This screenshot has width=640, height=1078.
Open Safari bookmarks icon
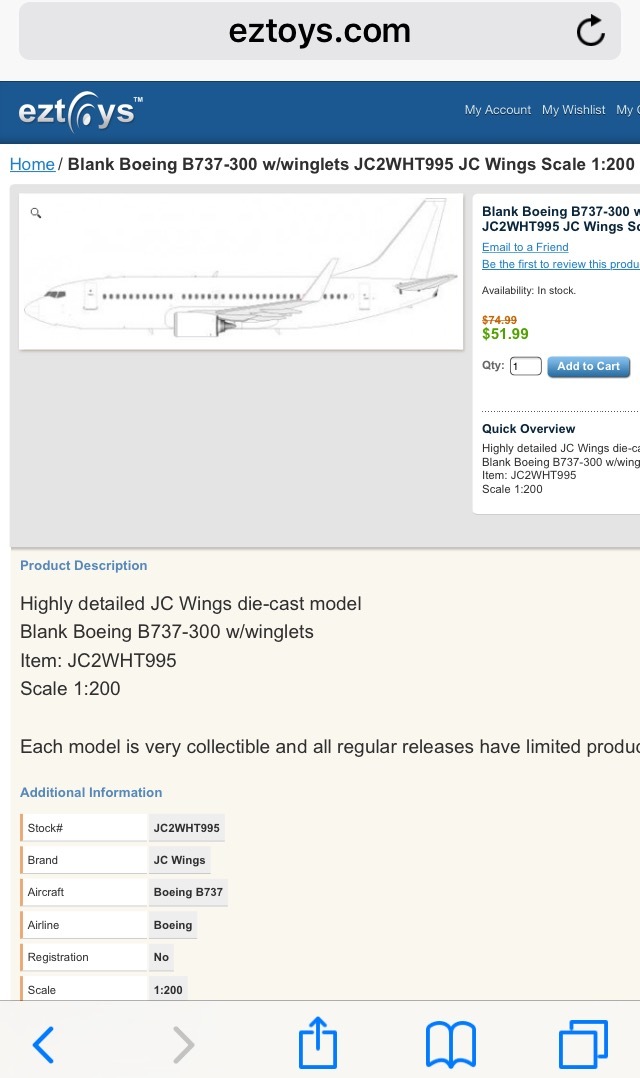coord(450,1045)
